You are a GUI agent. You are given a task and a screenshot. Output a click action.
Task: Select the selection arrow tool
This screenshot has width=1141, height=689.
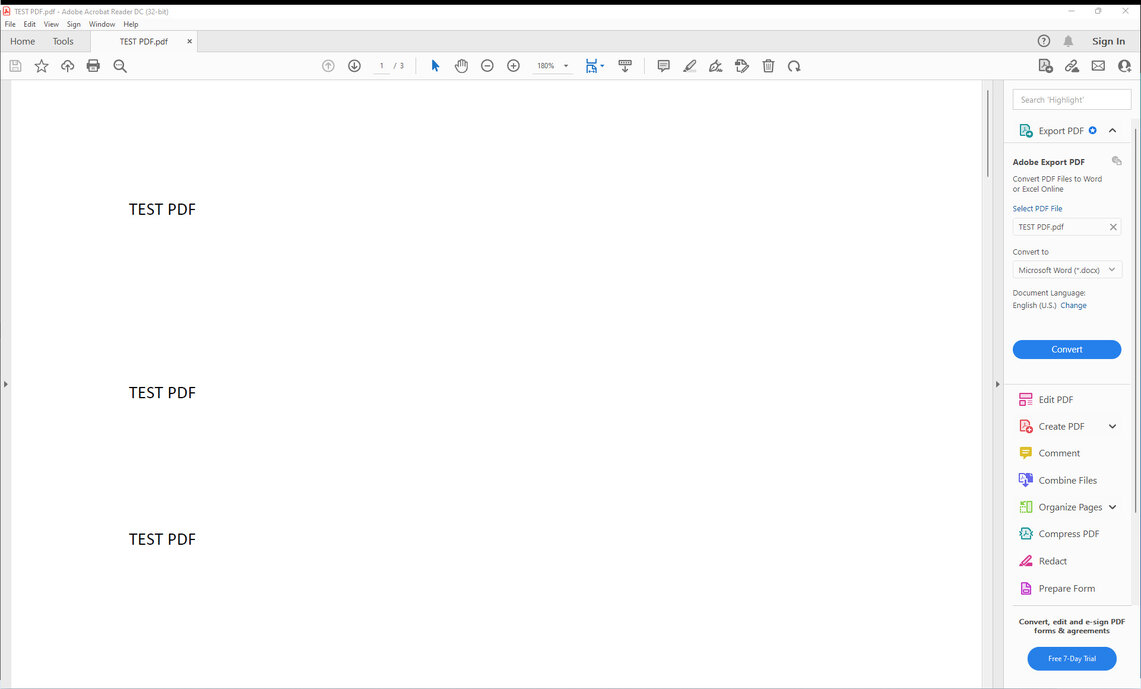435,66
